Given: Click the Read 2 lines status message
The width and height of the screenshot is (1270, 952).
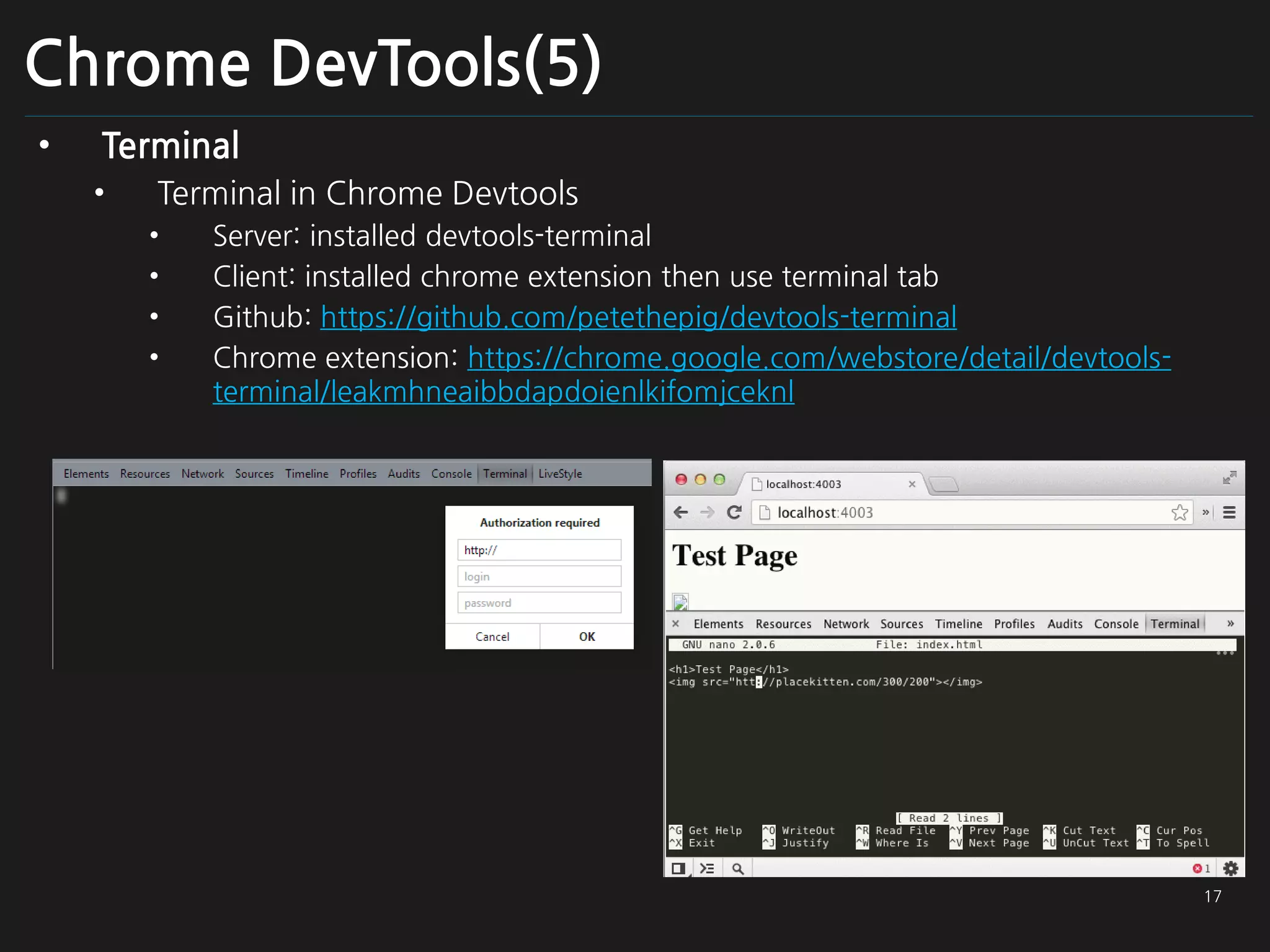Looking at the screenshot, I should (949, 818).
